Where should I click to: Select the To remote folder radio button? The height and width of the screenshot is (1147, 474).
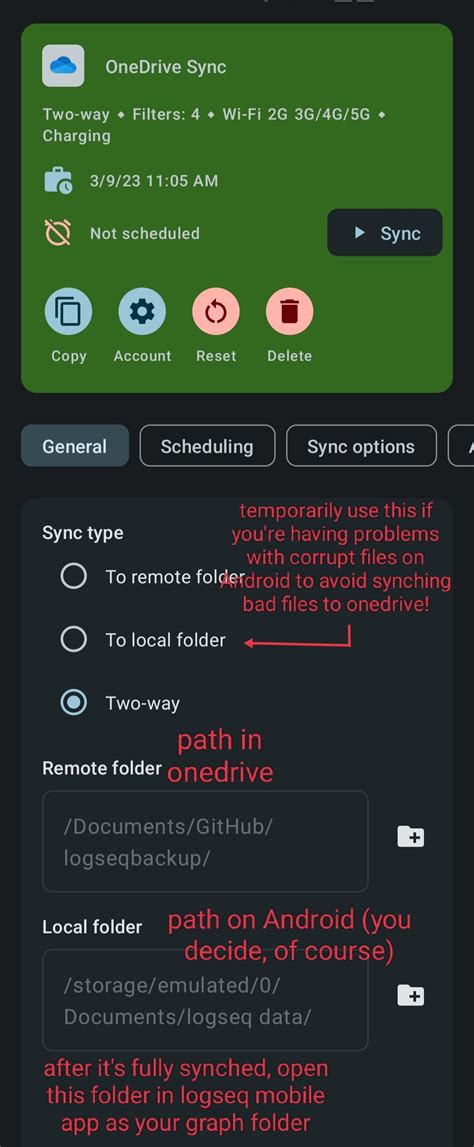tap(74, 576)
